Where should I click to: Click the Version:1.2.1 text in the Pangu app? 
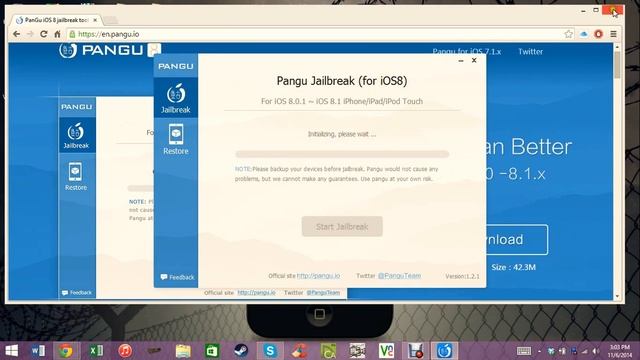(x=462, y=276)
